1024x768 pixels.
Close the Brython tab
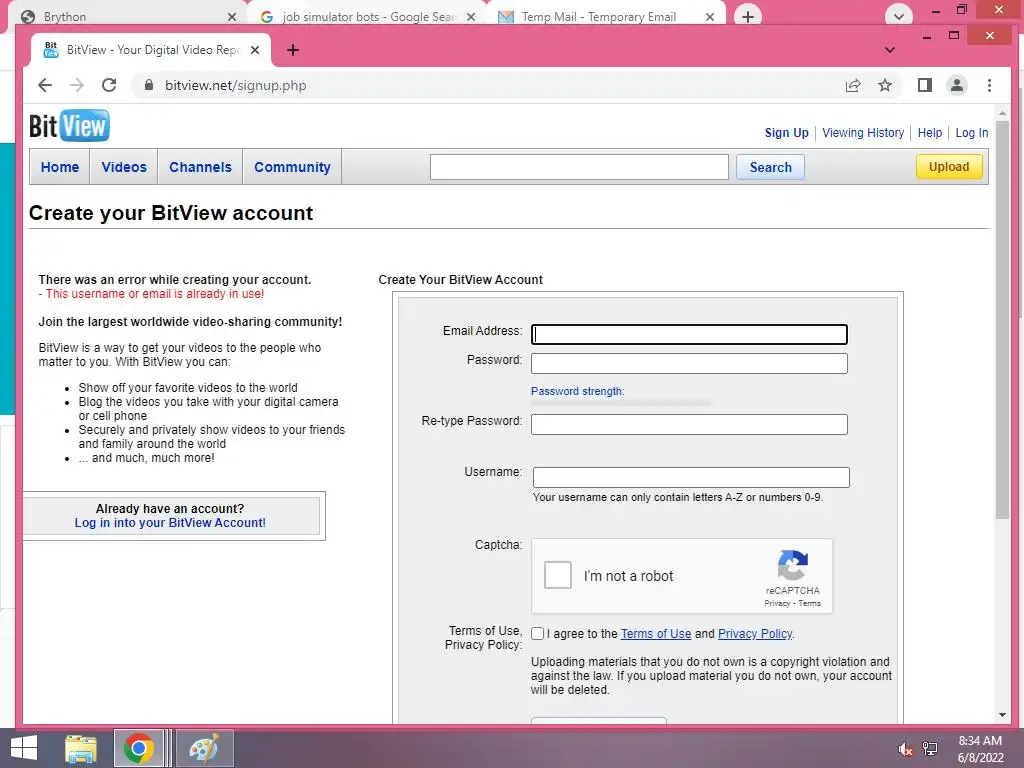[232, 16]
